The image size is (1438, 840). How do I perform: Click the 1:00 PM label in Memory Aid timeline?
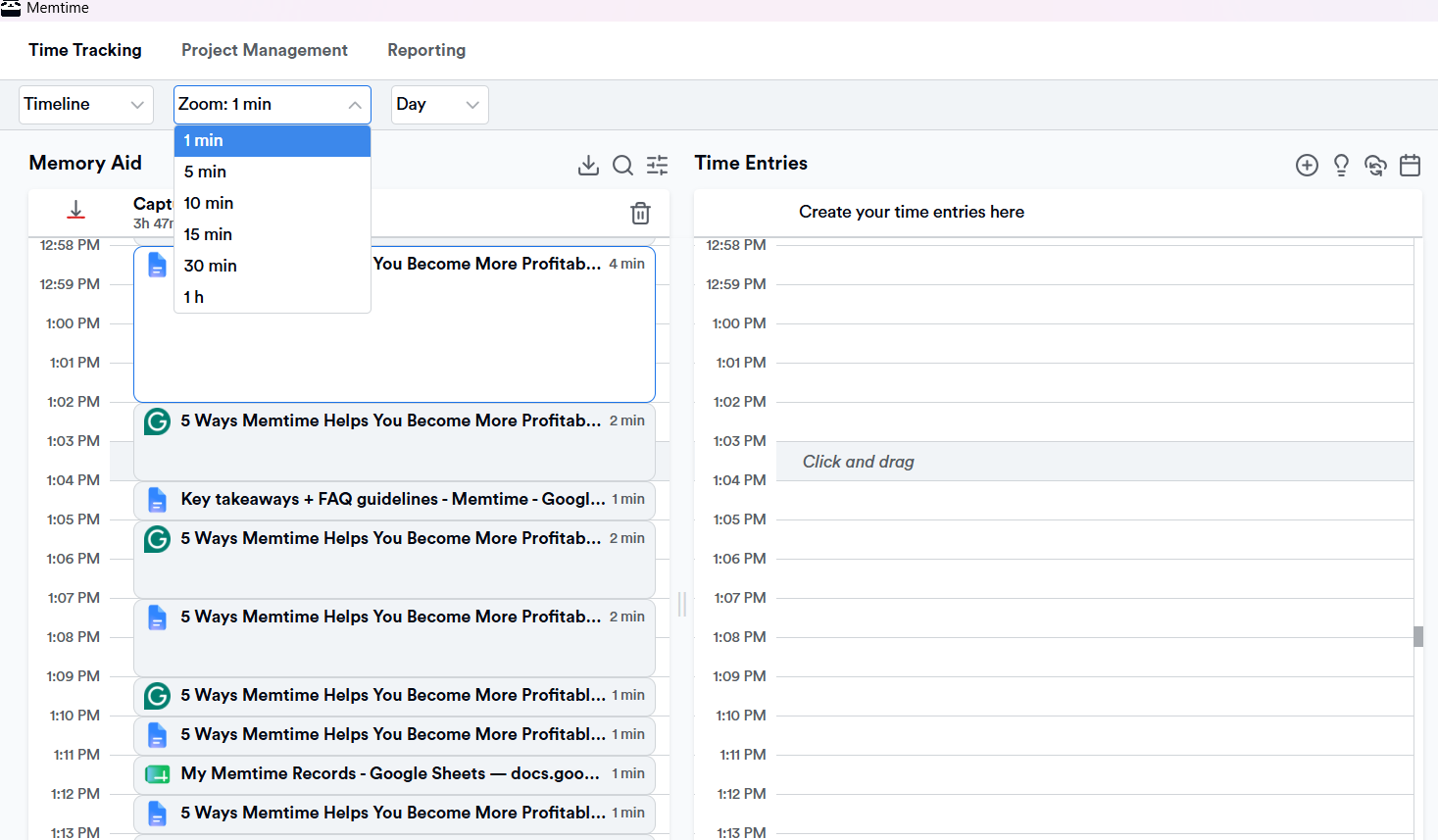tap(73, 323)
